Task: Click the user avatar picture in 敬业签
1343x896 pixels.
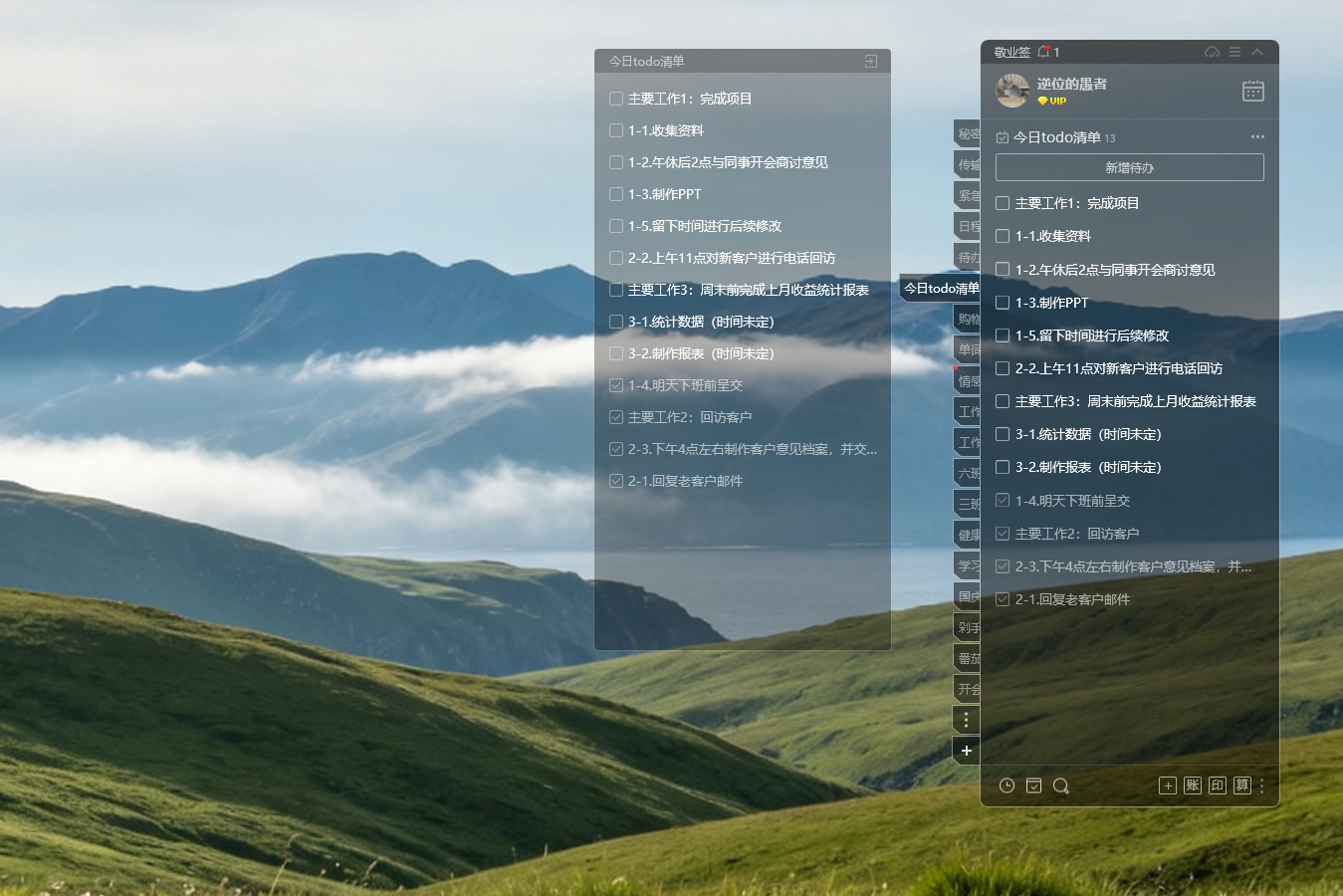Action: pos(1012,91)
